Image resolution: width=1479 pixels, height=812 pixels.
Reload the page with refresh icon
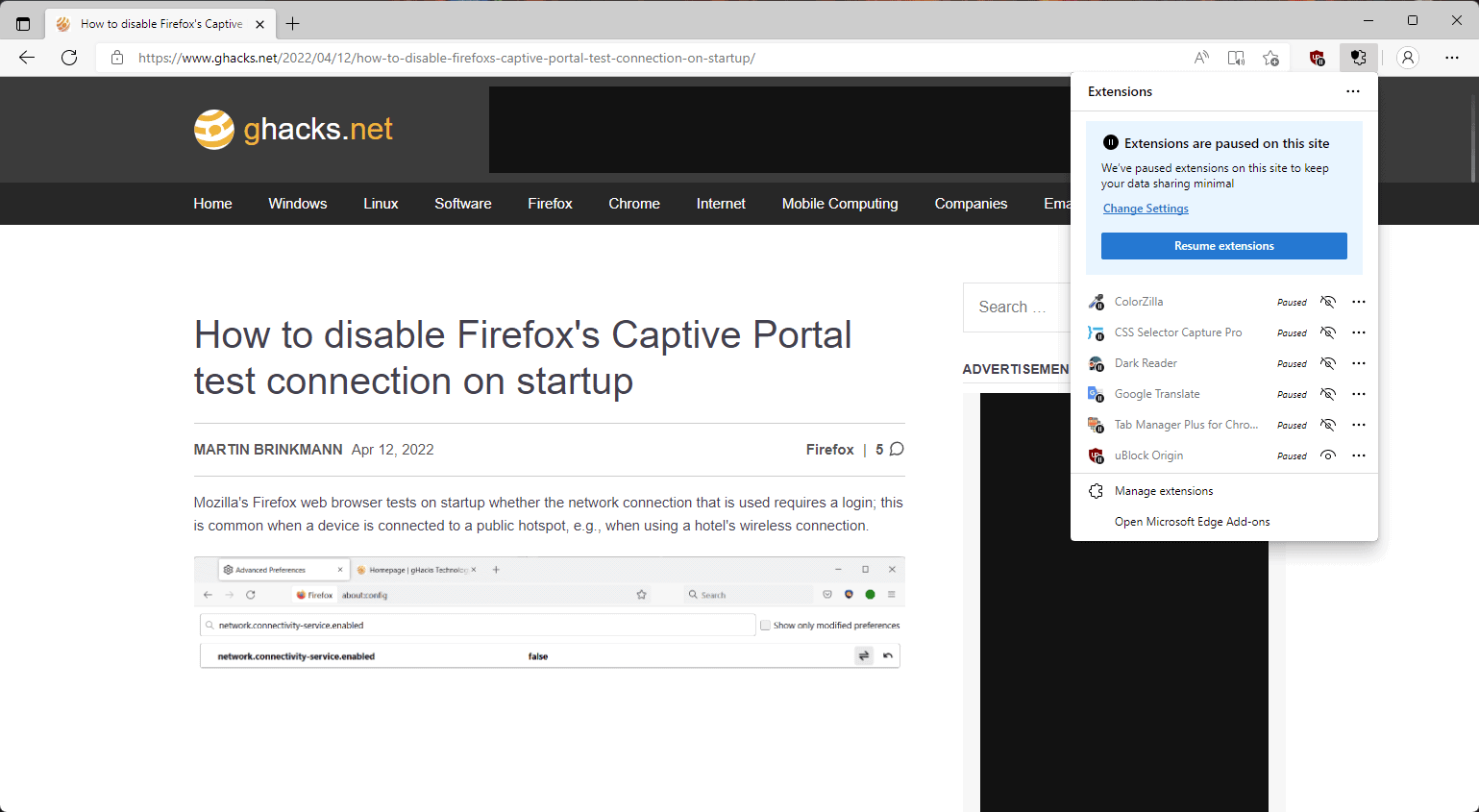coord(69,58)
